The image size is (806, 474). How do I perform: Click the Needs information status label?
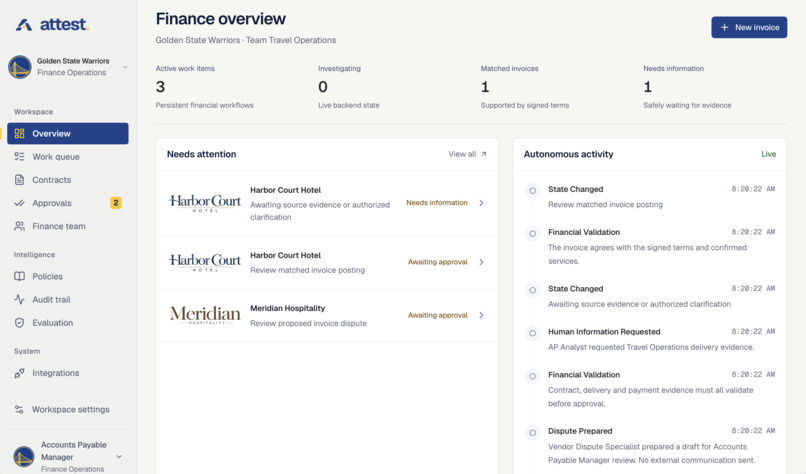coord(437,203)
